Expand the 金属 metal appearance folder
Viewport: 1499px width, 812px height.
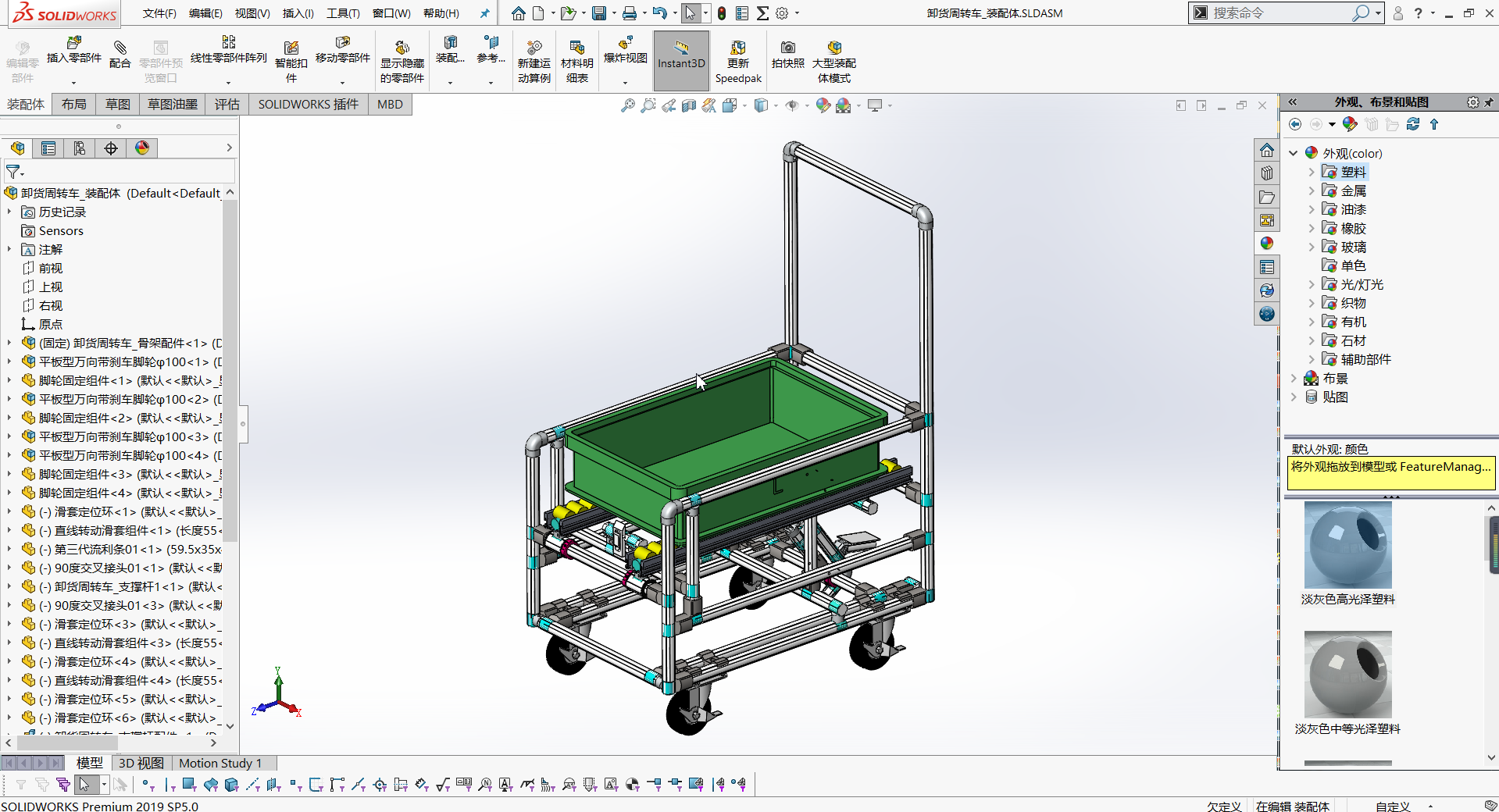(x=1312, y=191)
